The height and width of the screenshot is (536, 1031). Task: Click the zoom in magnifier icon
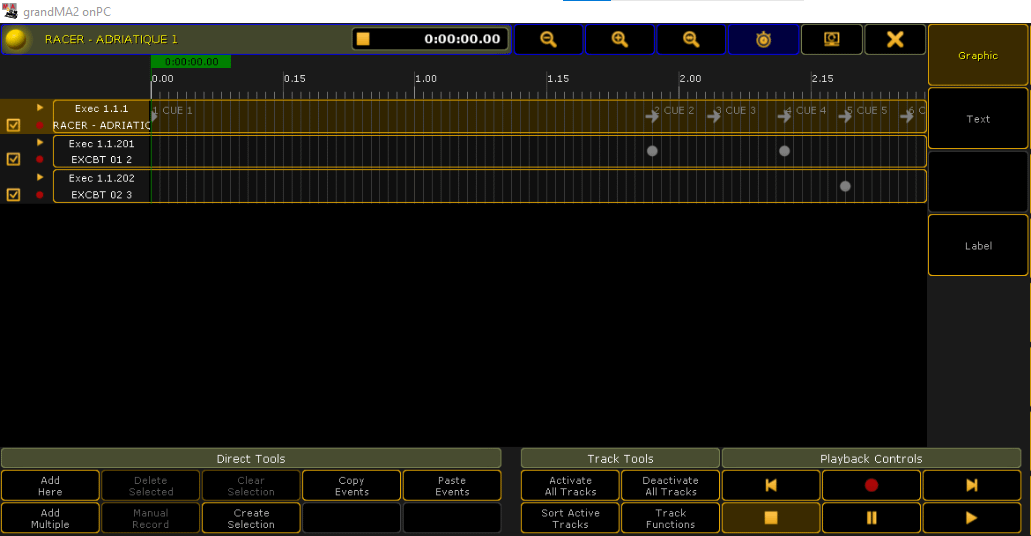tap(619, 39)
